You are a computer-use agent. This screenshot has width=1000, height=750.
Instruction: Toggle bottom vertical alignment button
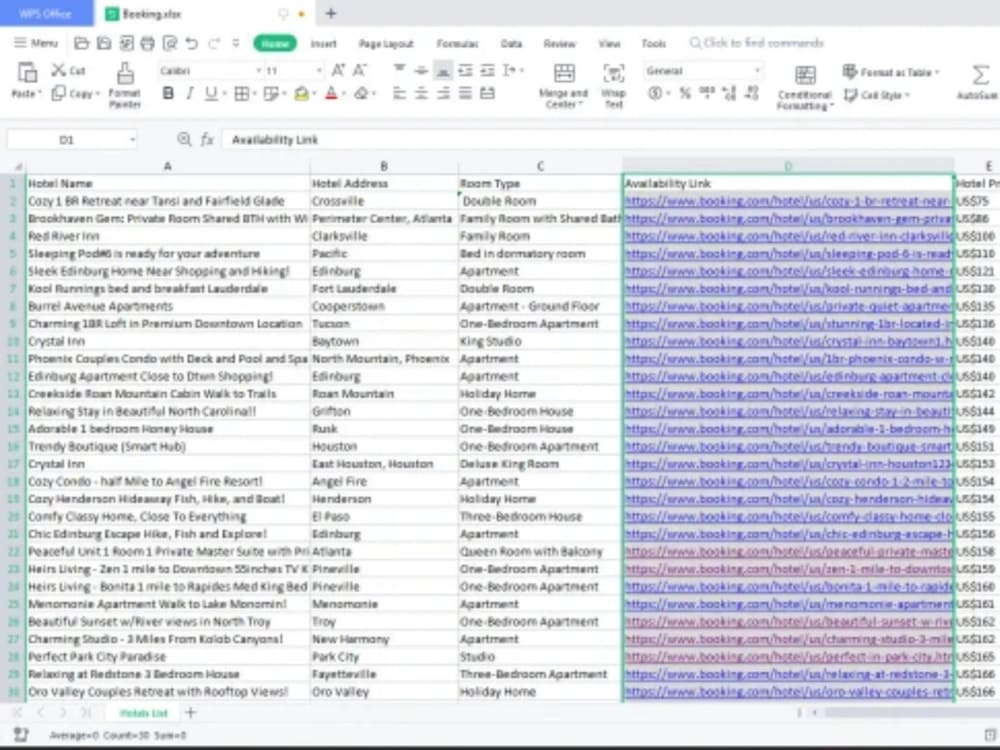click(x=443, y=70)
